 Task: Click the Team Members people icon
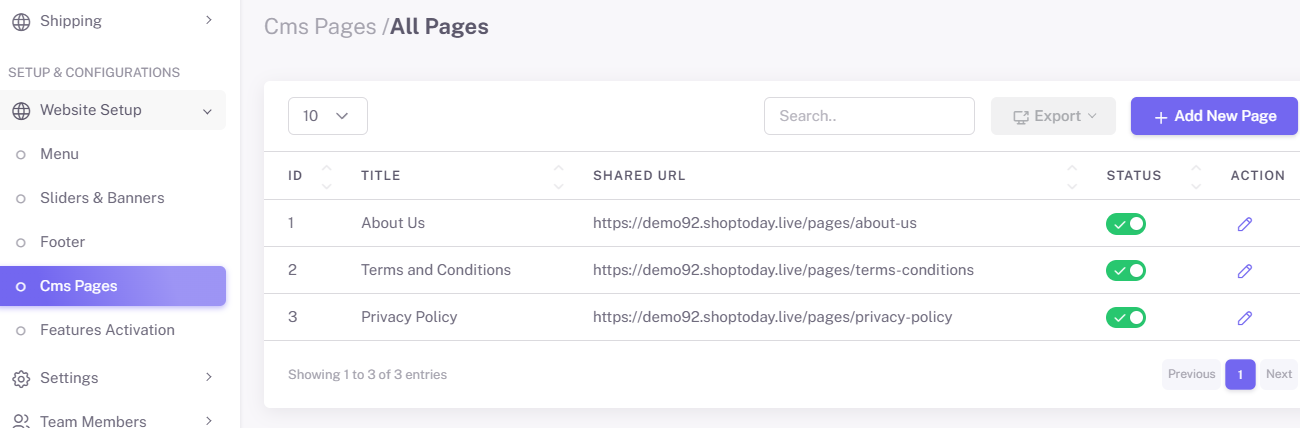pos(20,421)
